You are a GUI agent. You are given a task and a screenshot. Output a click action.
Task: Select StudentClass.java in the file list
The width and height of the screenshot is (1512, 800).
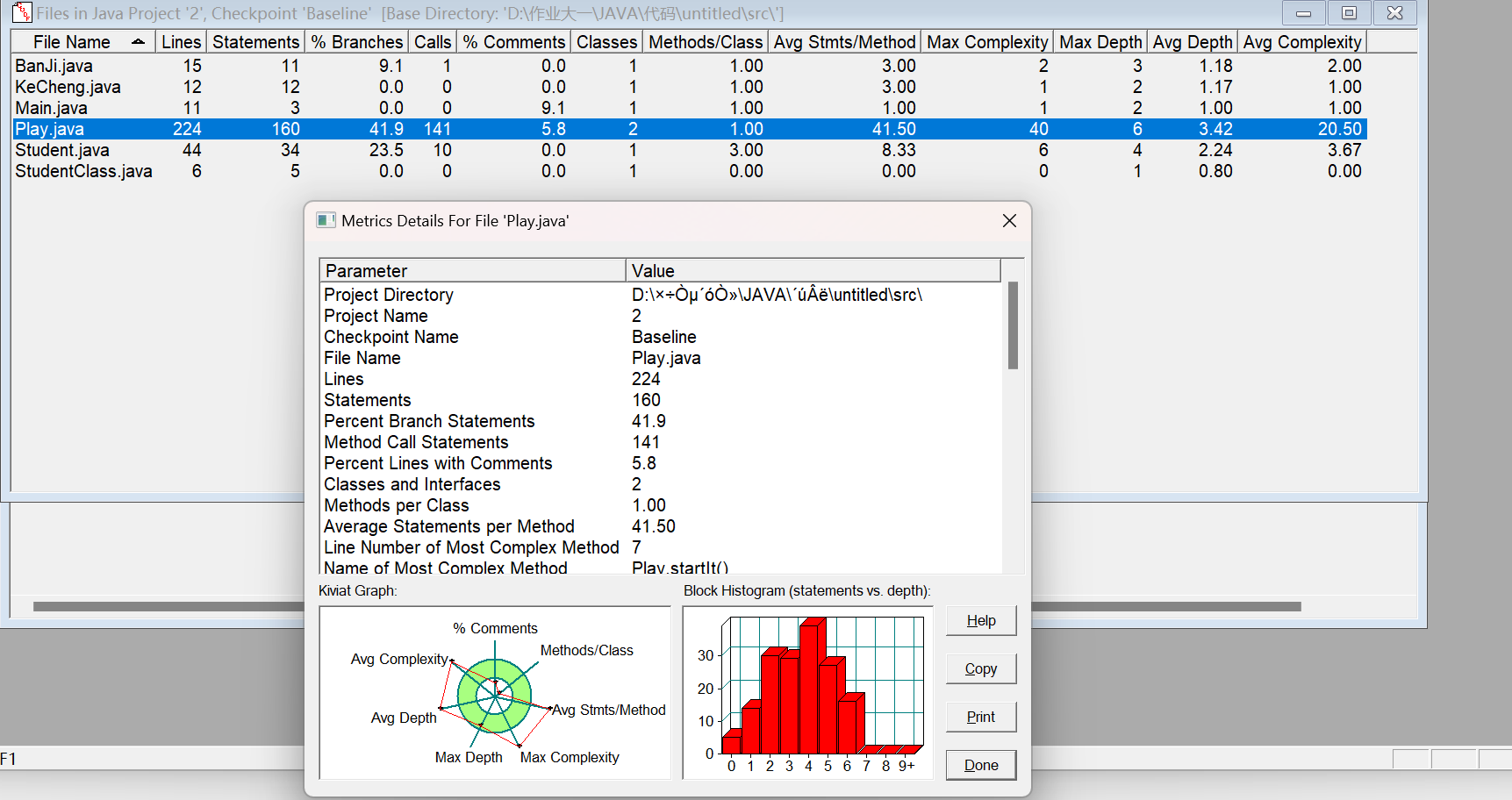(x=83, y=171)
